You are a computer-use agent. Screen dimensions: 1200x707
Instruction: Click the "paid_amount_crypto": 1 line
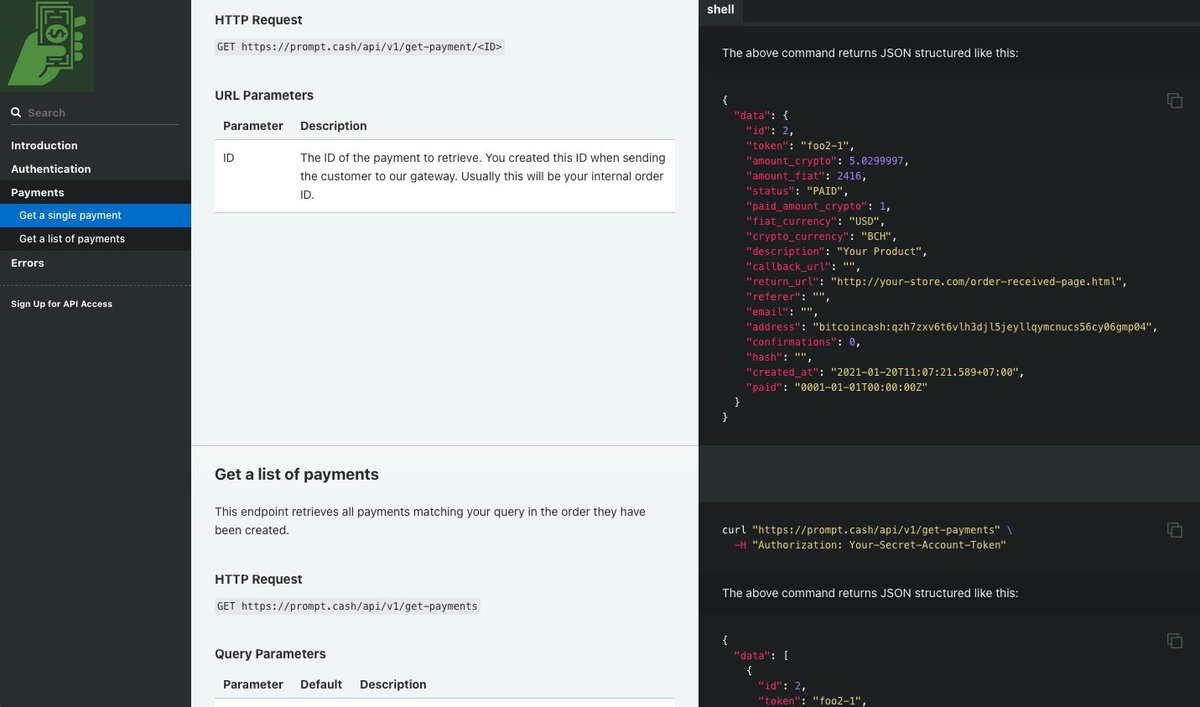pos(818,206)
